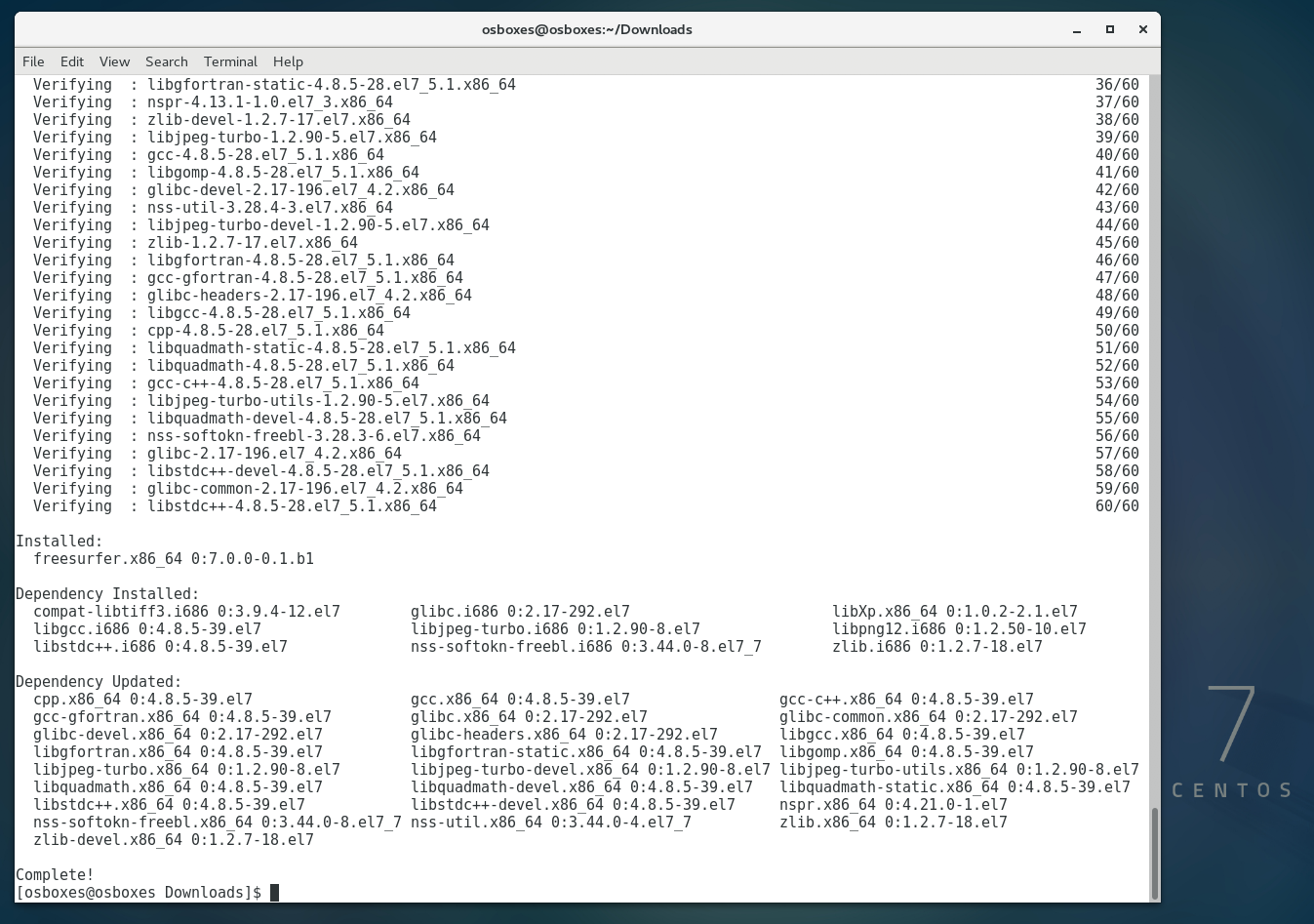Open the Help menu
Viewport: 1314px width, 924px height.
[x=288, y=61]
